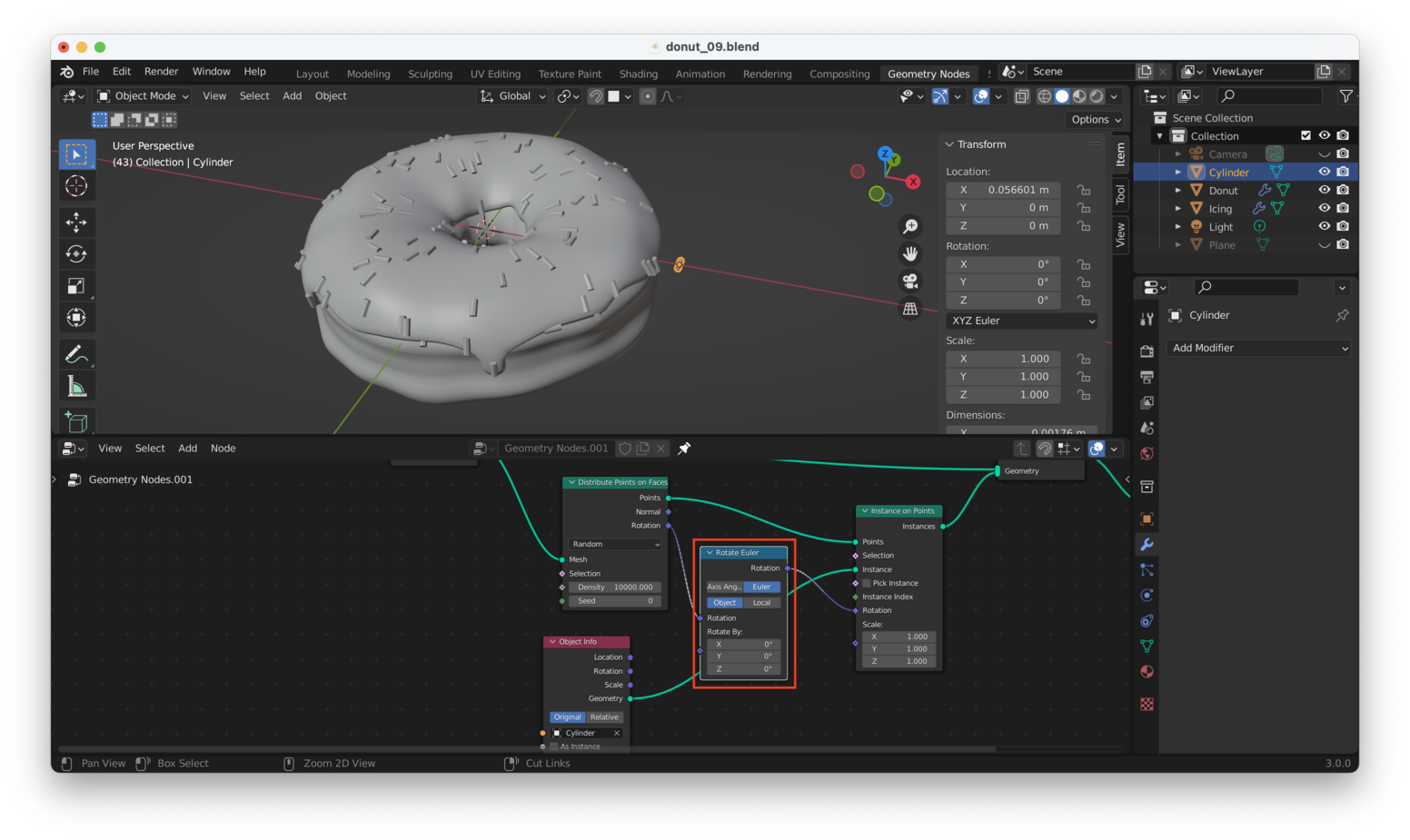This screenshot has width=1410, height=840.
Task: Hide the Donut object in outliner
Action: point(1324,190)
